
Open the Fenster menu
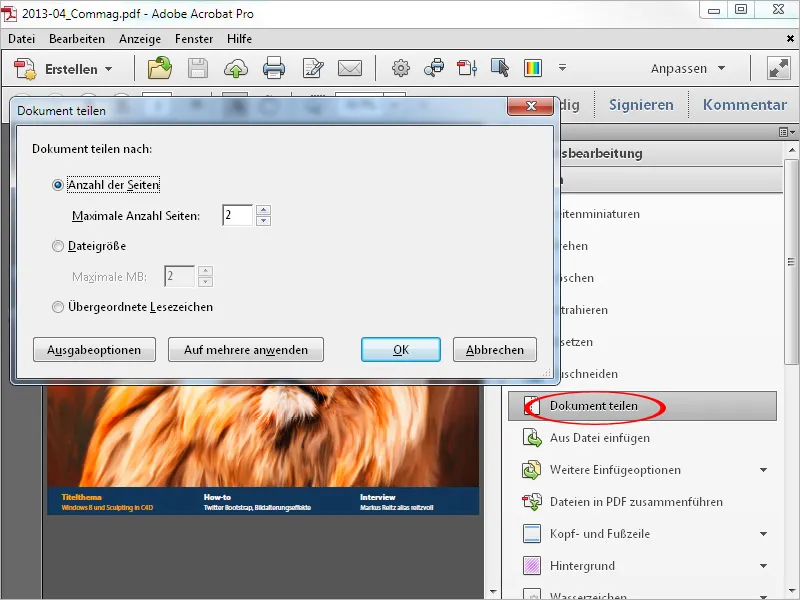pyautogui.click(x=194, y=39)
